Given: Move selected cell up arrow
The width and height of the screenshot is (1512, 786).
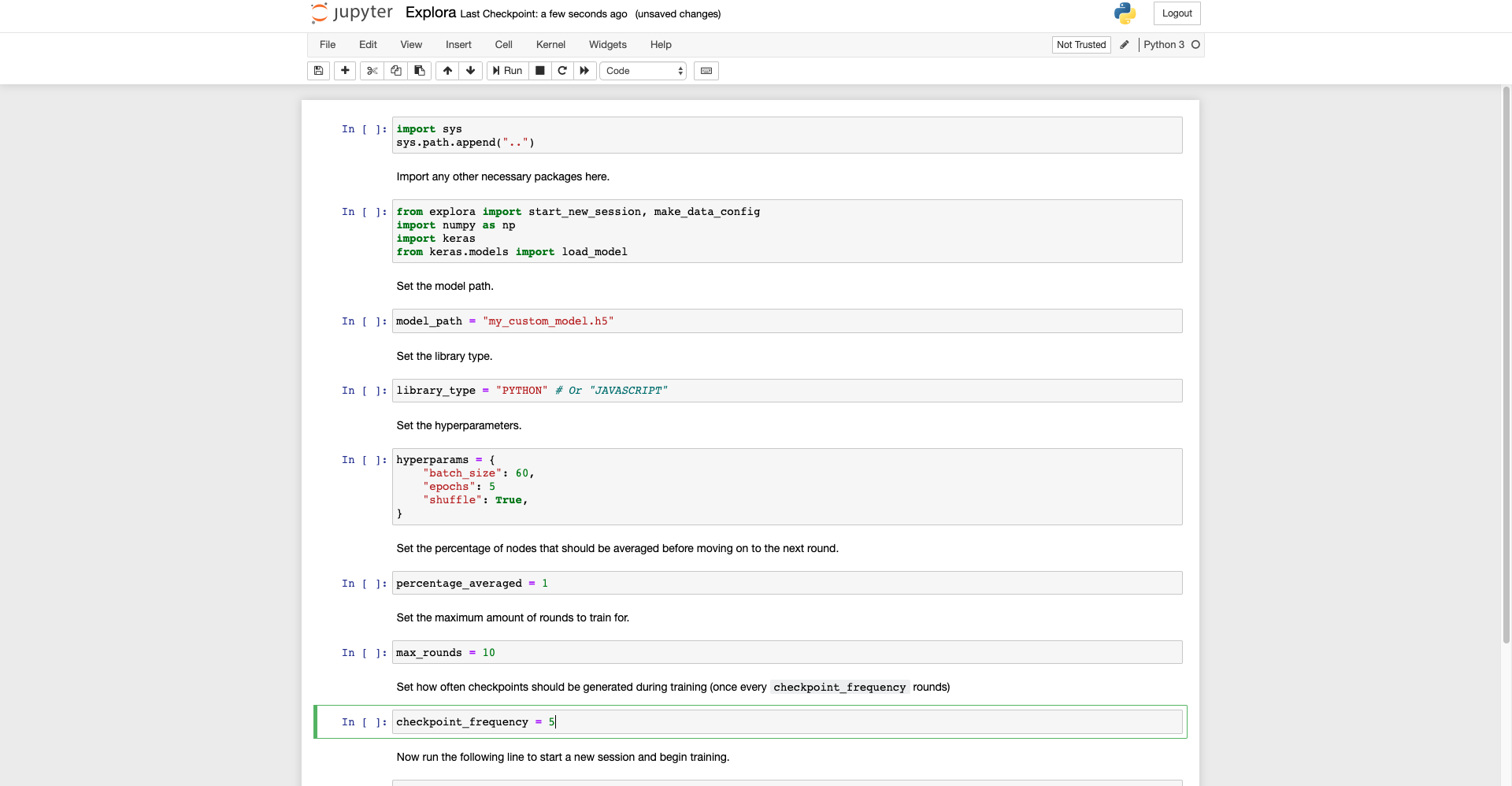Looking at the screenshot, I should click(x=447, y=71).
